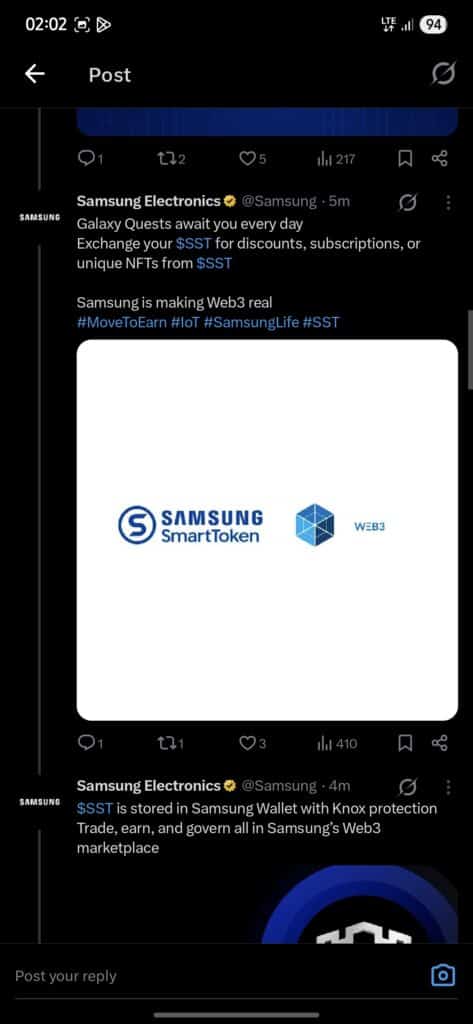The height and width of the screenshot is (1024, 473).
Task: Open camera icon in reply bar
Action: [x=443, y=976]
